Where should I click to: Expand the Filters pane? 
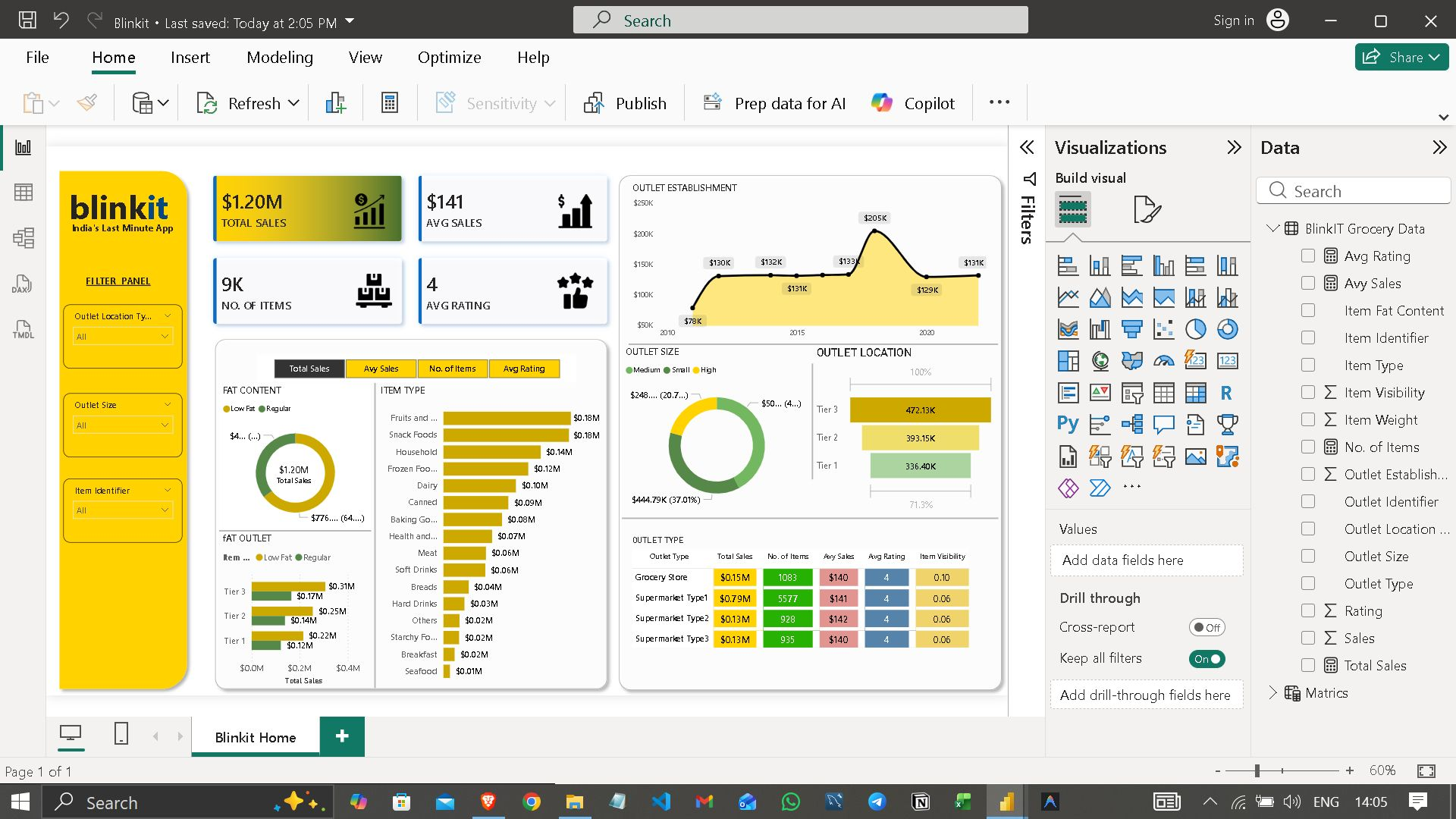[x=1027, y=147]
